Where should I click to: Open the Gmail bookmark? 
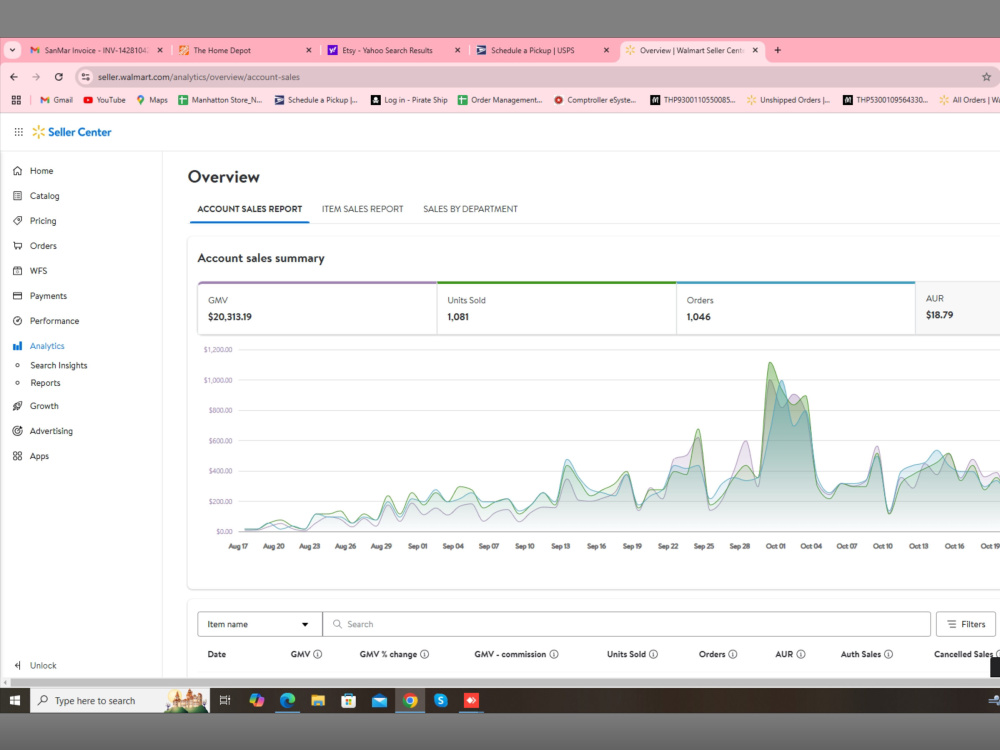56,100
